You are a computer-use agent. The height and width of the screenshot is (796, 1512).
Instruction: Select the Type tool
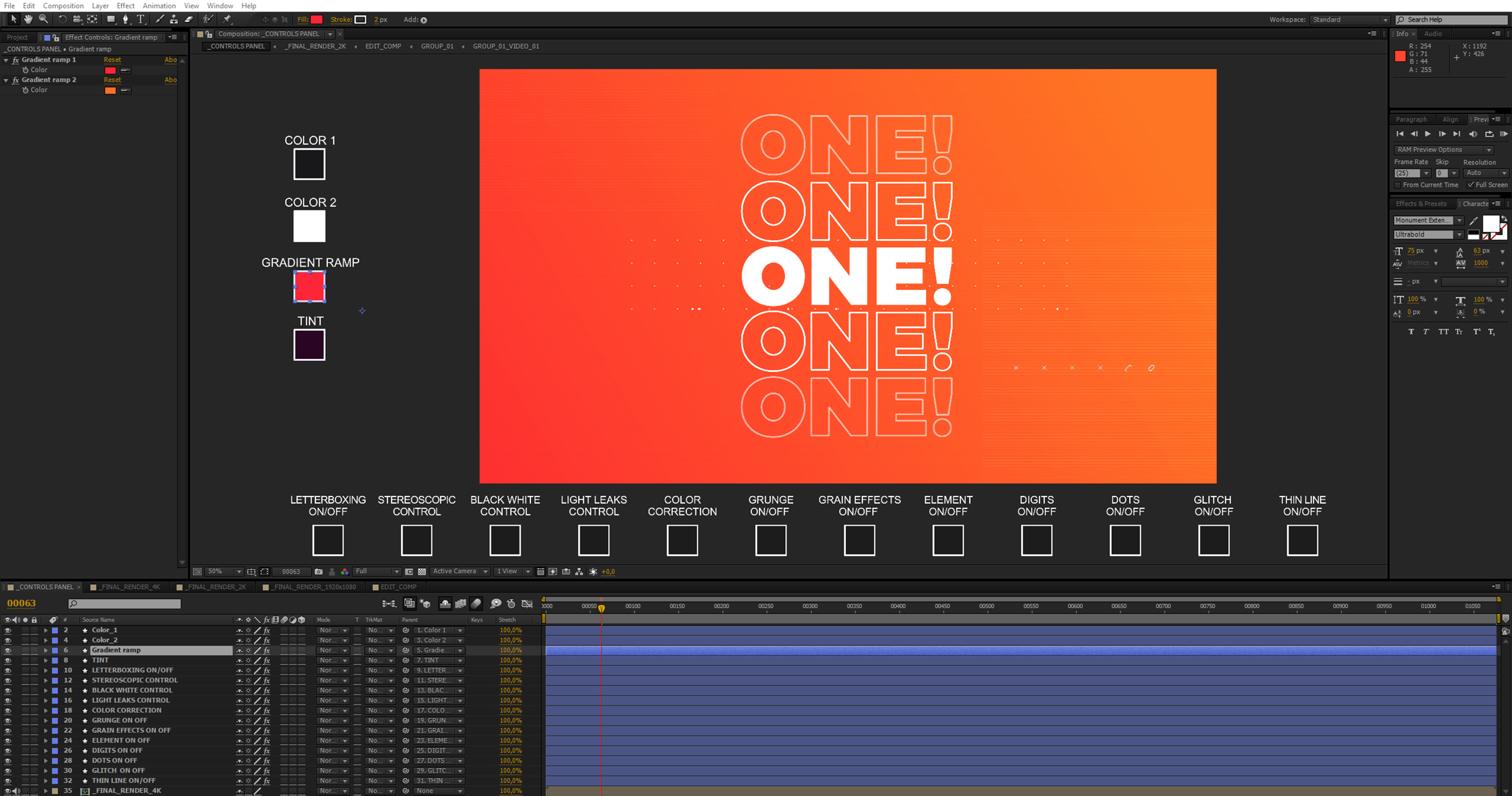(x=140, y=19)
